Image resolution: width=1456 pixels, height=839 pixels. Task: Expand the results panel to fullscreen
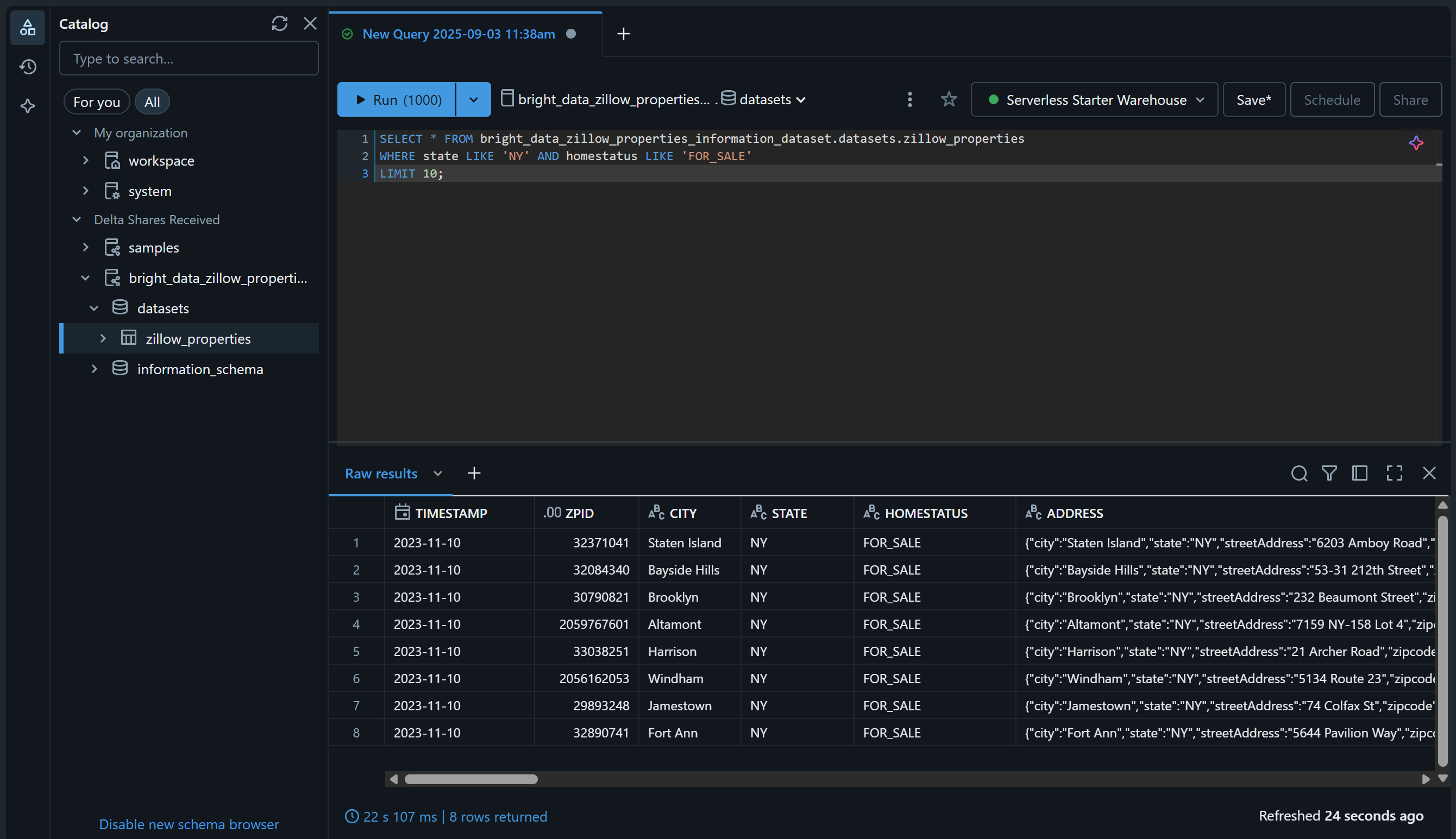point(1394,474)
